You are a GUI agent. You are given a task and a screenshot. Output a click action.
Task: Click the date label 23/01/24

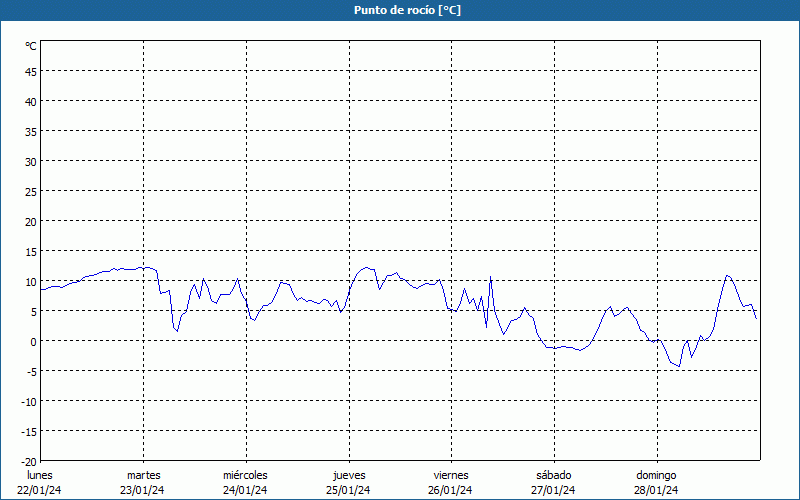(142, 490)
